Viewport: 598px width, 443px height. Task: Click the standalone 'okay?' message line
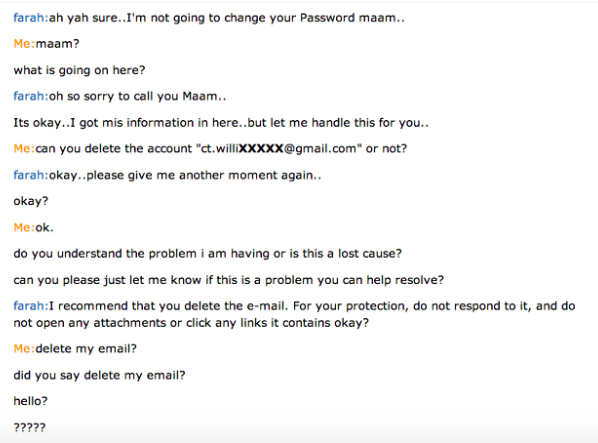tap(31, 201)
